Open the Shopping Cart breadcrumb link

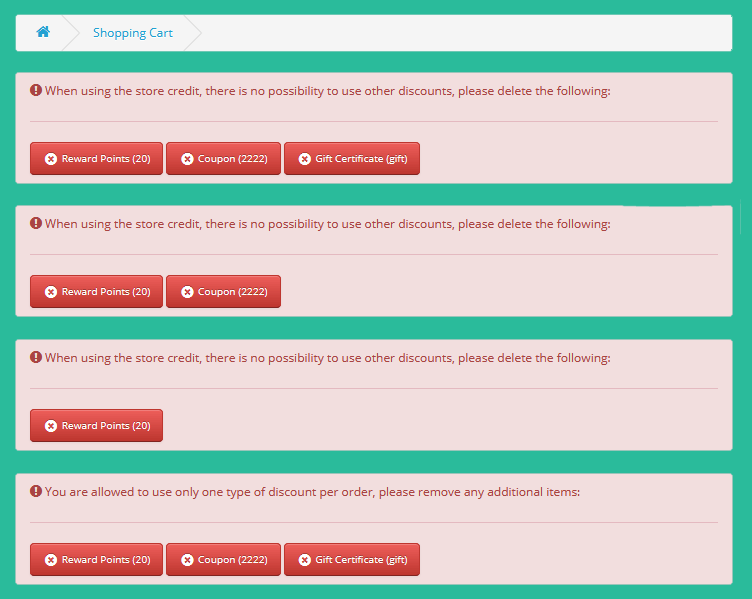(133, 33)
